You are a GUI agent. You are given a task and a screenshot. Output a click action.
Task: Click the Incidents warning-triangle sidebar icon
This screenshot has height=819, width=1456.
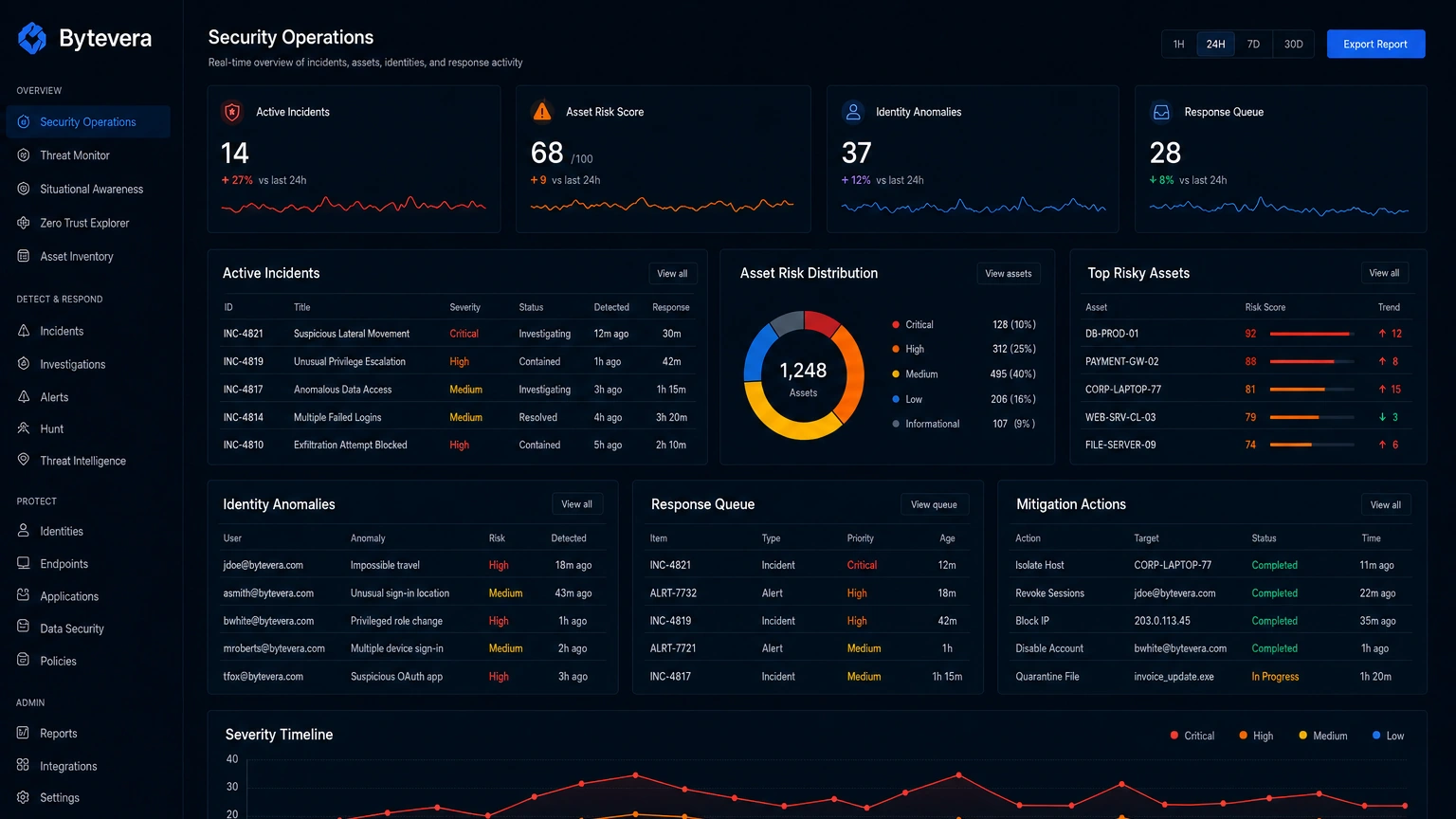pos(24,331)
